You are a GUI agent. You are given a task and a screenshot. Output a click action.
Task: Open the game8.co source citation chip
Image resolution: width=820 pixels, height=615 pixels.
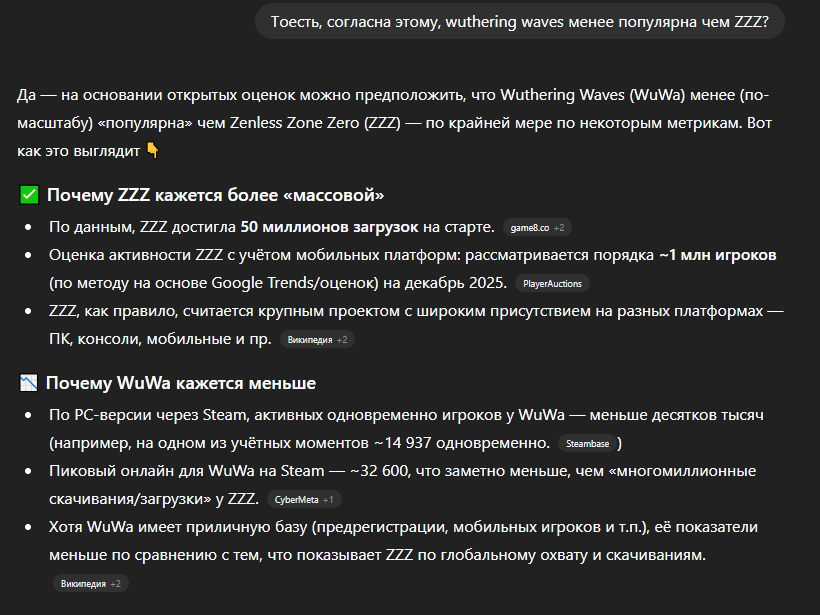(x=537, y=227)
